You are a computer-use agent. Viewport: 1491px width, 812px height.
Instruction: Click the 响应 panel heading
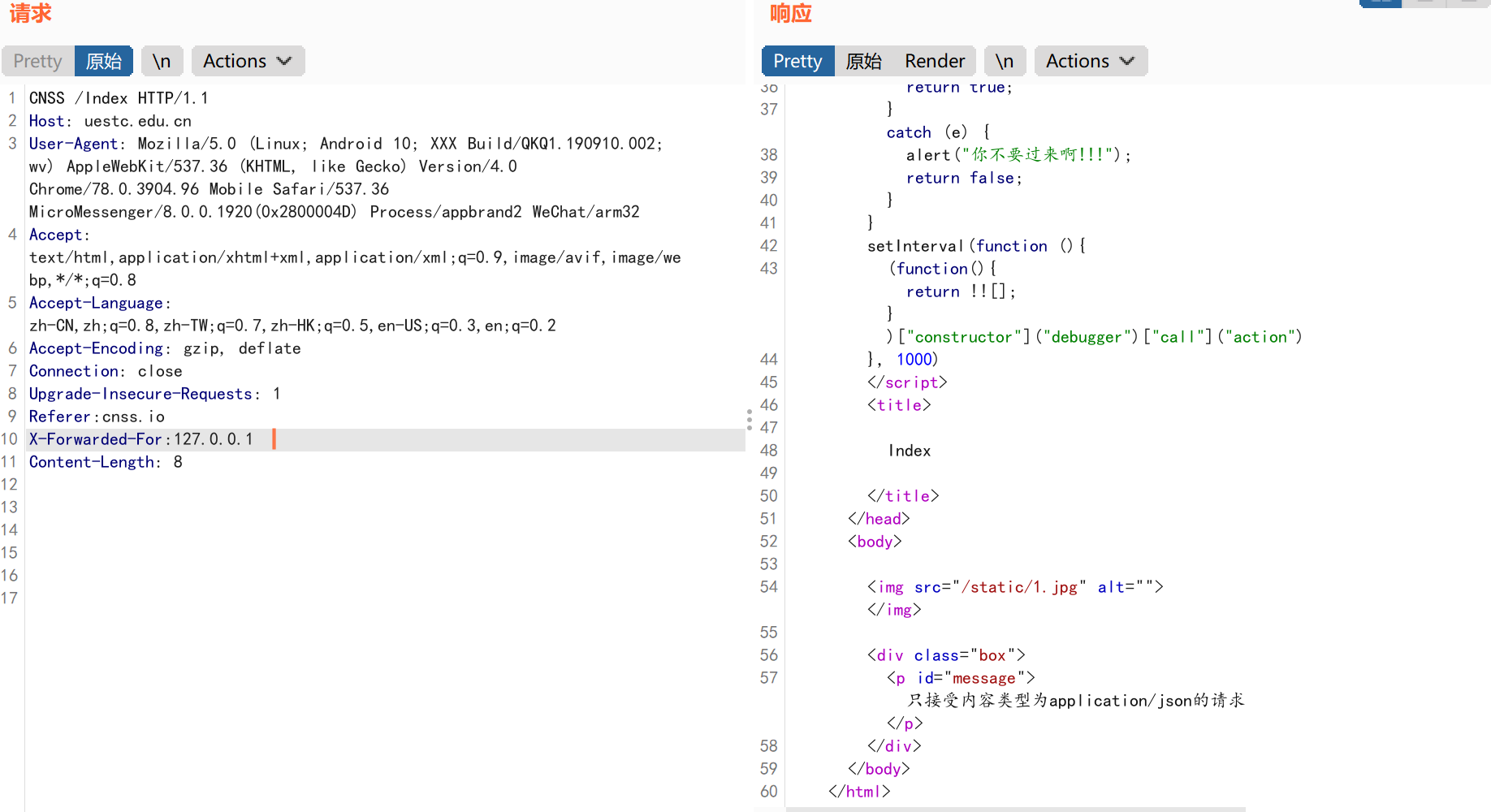click(791, 13)
